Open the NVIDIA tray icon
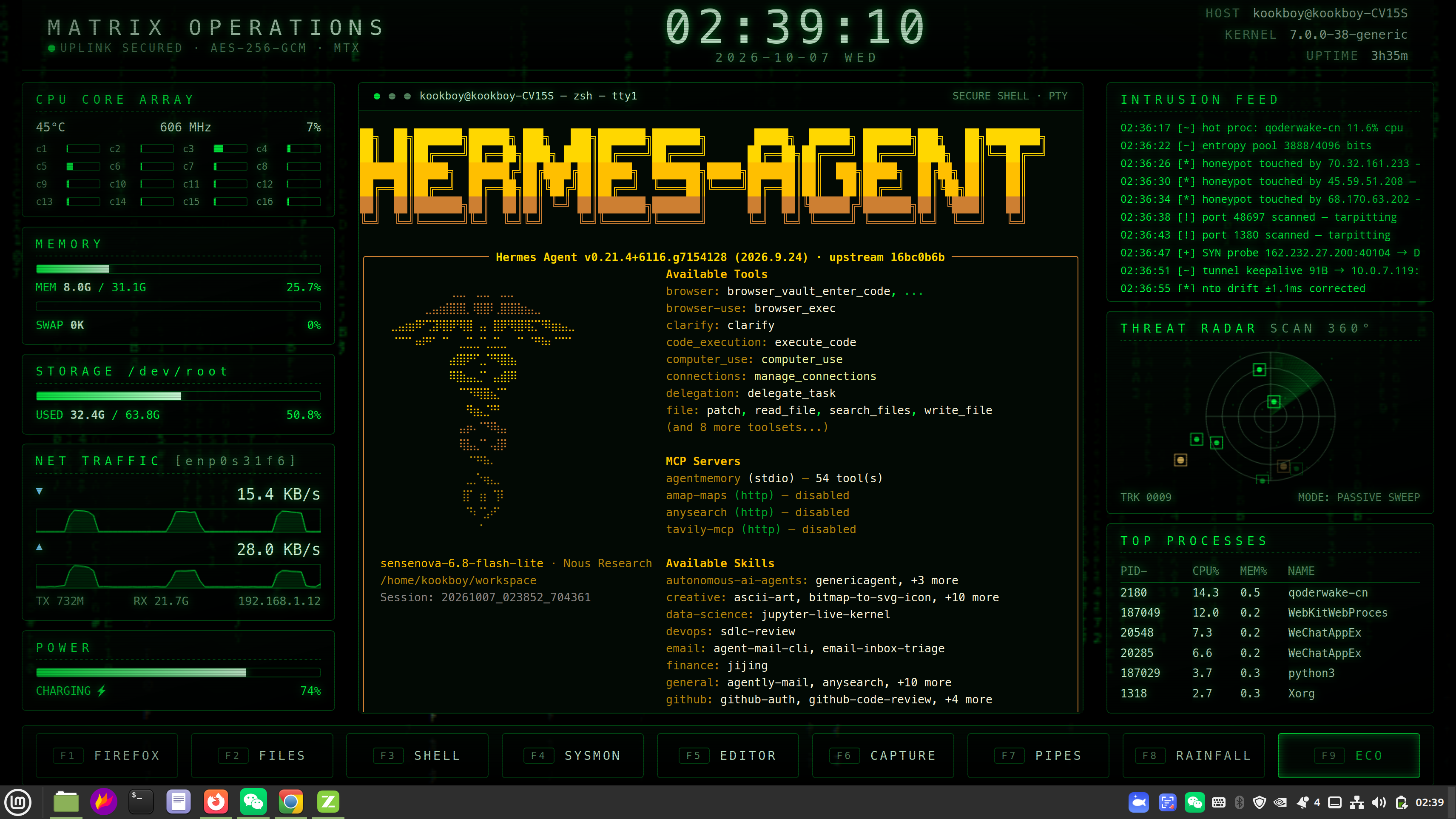1456x819 pixels. [1280, 802]
